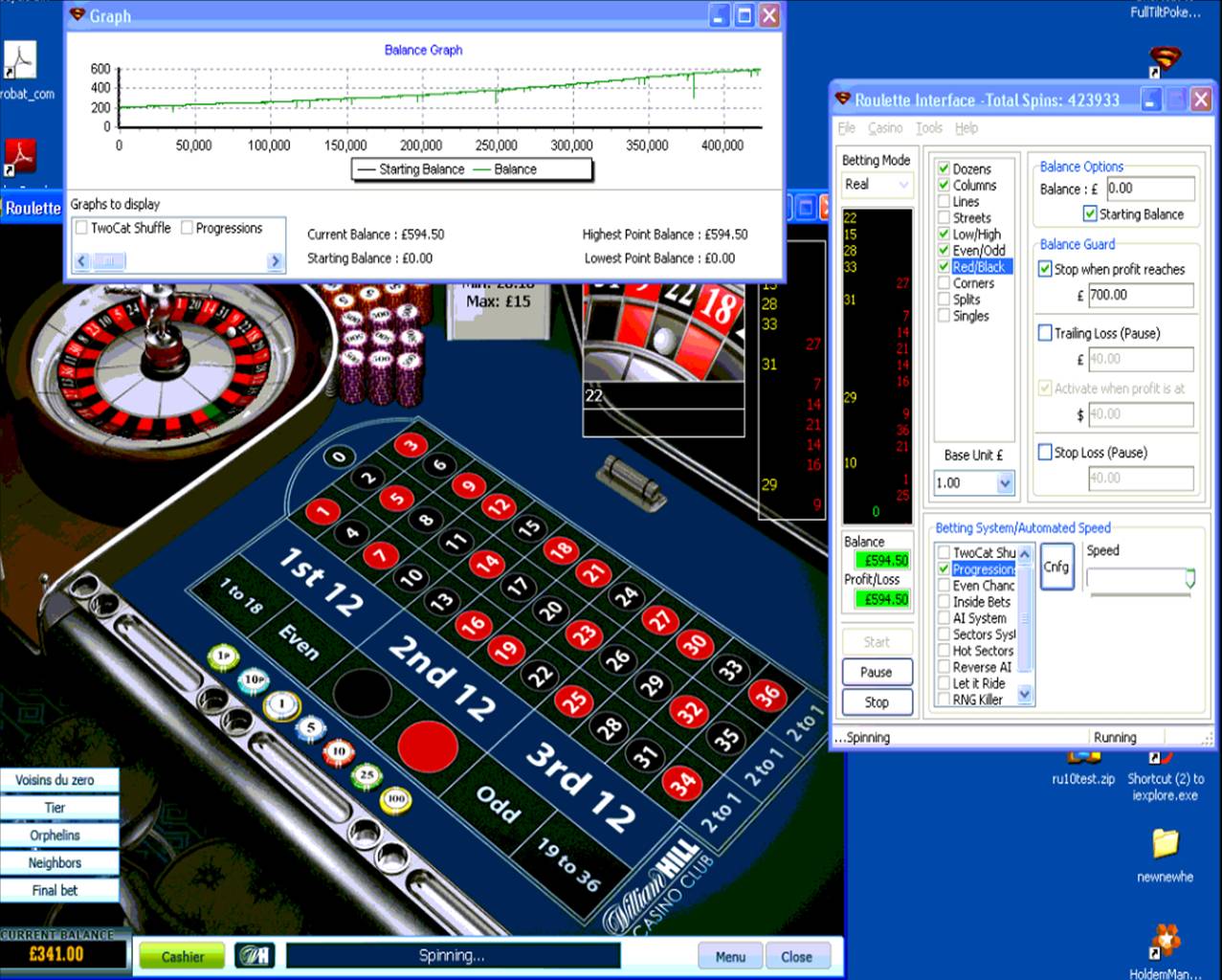Screen dimensions: 1222x980
Task: Enable the Streets checkbox
Action: click(944, 217)
